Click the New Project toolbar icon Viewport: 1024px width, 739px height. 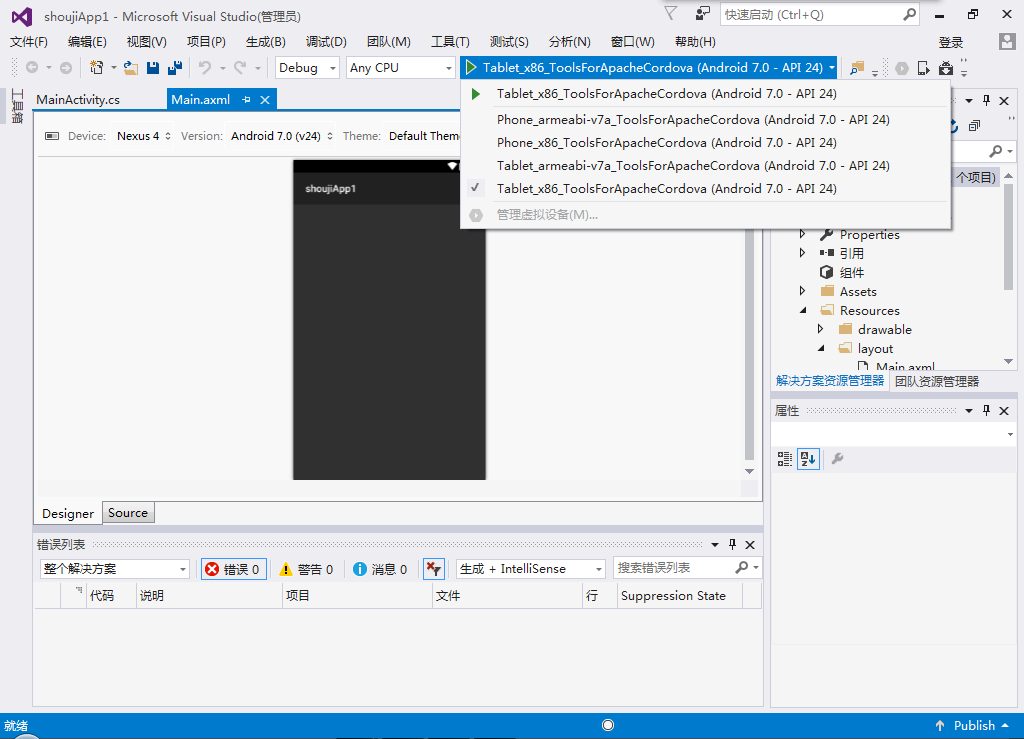97,67
